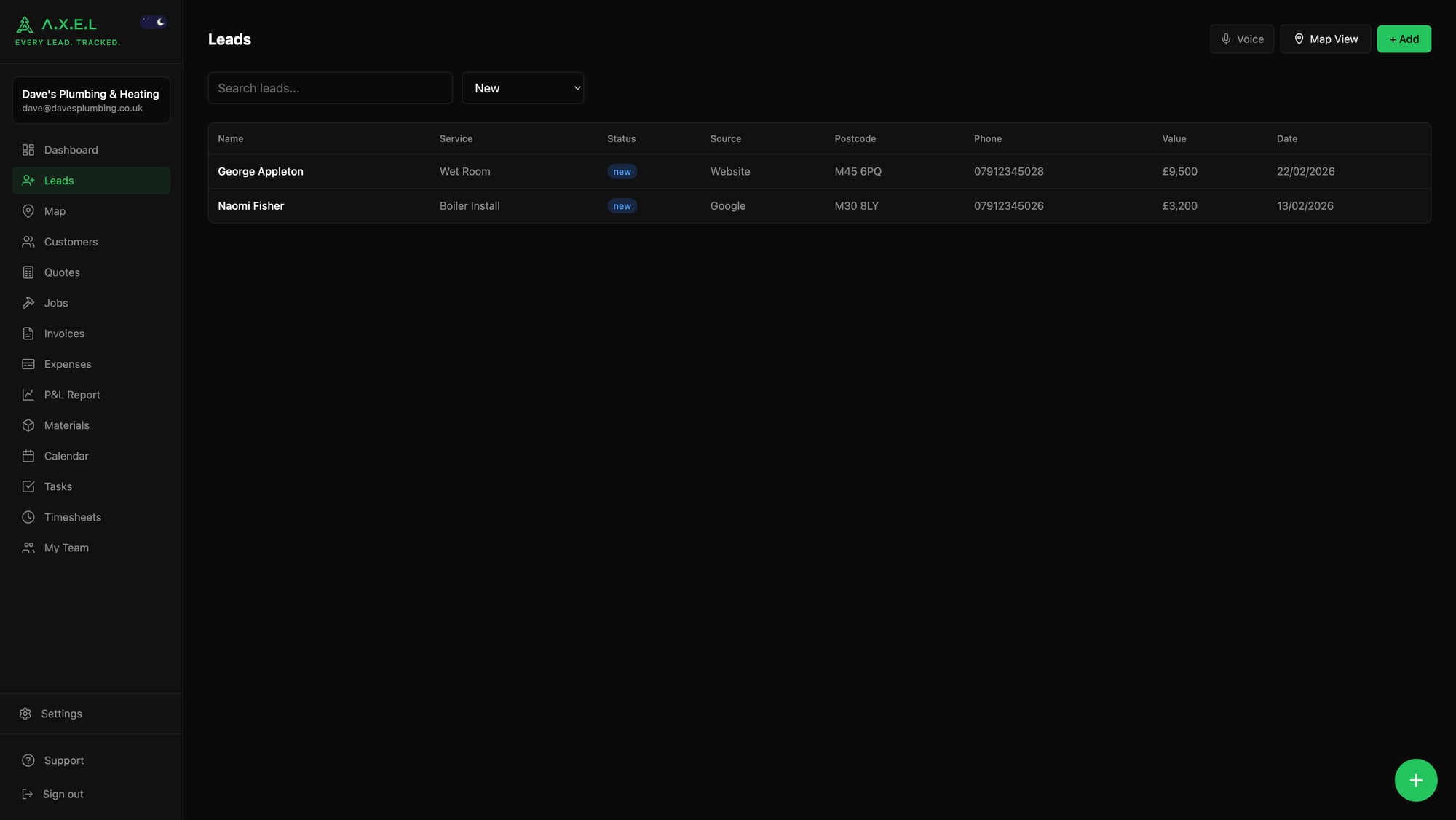Open the Invoices document icon
The height and width of the screenshot is (820, 1456).
[28, 334]
